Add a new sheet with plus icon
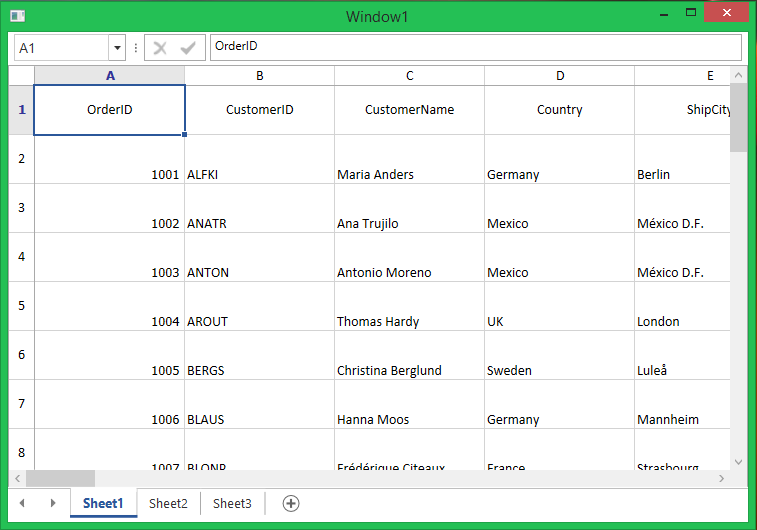Viewport: 757px width, 530px height. pyautogui.click(x=291, y=503)
